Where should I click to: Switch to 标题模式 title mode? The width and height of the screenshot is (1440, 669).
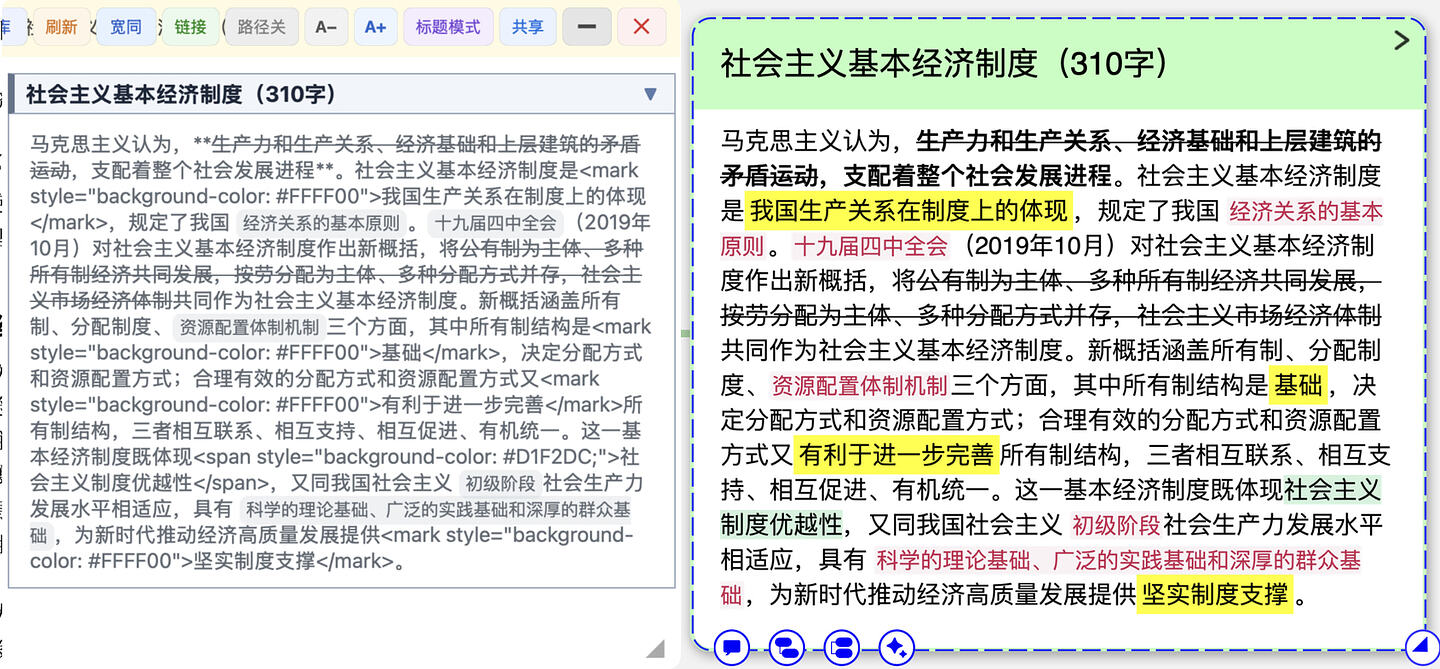pos(448,27)
